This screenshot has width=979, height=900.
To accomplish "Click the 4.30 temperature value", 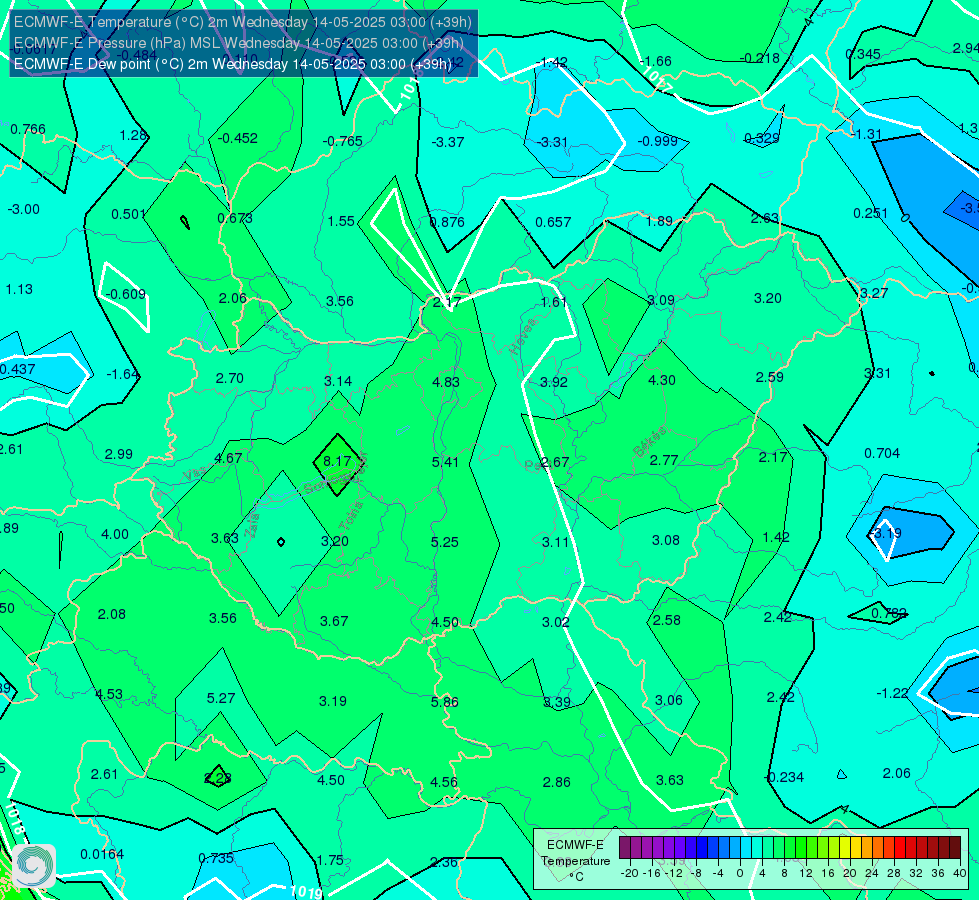I will pos(662,380).
